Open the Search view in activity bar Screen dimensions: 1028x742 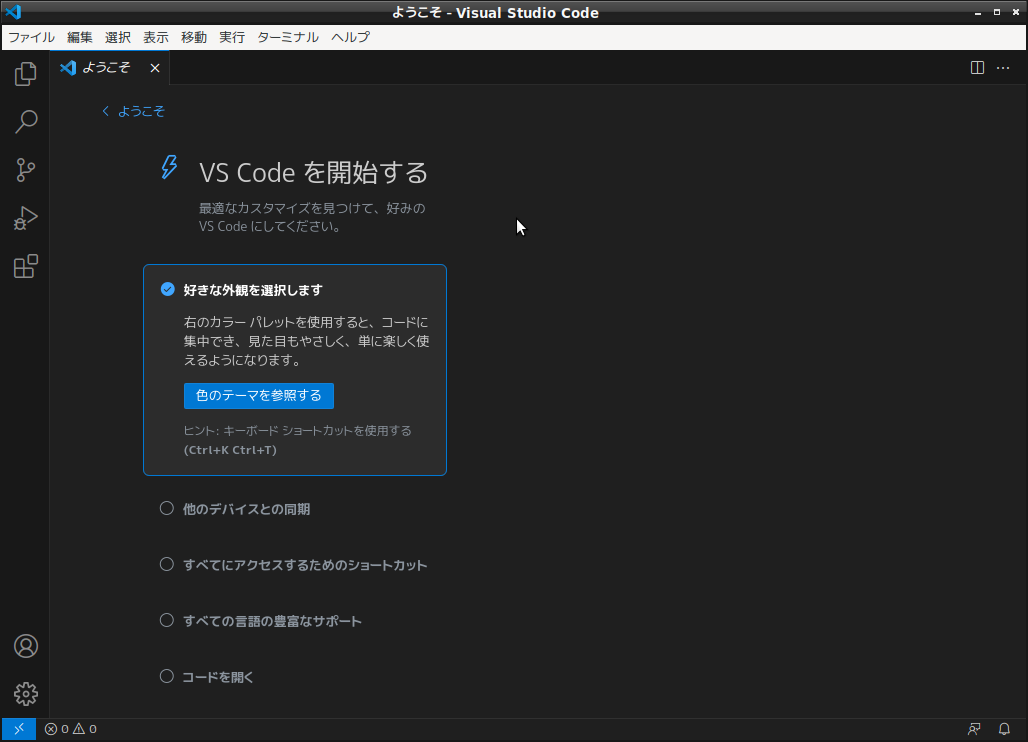pos(26,121)
